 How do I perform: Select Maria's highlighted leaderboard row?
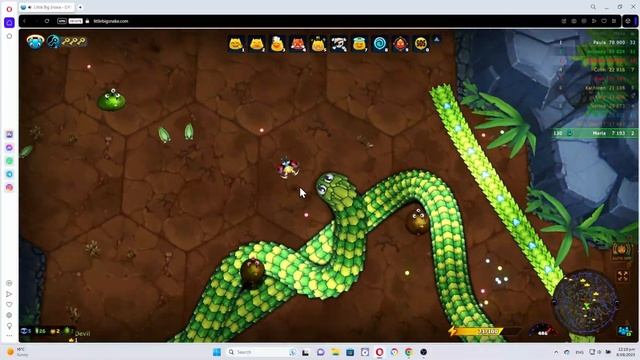pyautogui.click(x=595, y=133)
